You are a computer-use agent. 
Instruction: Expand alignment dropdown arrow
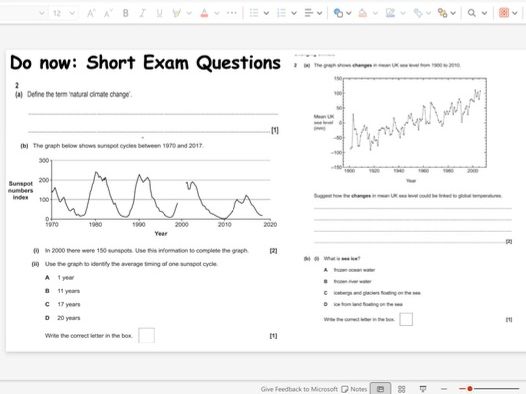click(x=319, y=13)
